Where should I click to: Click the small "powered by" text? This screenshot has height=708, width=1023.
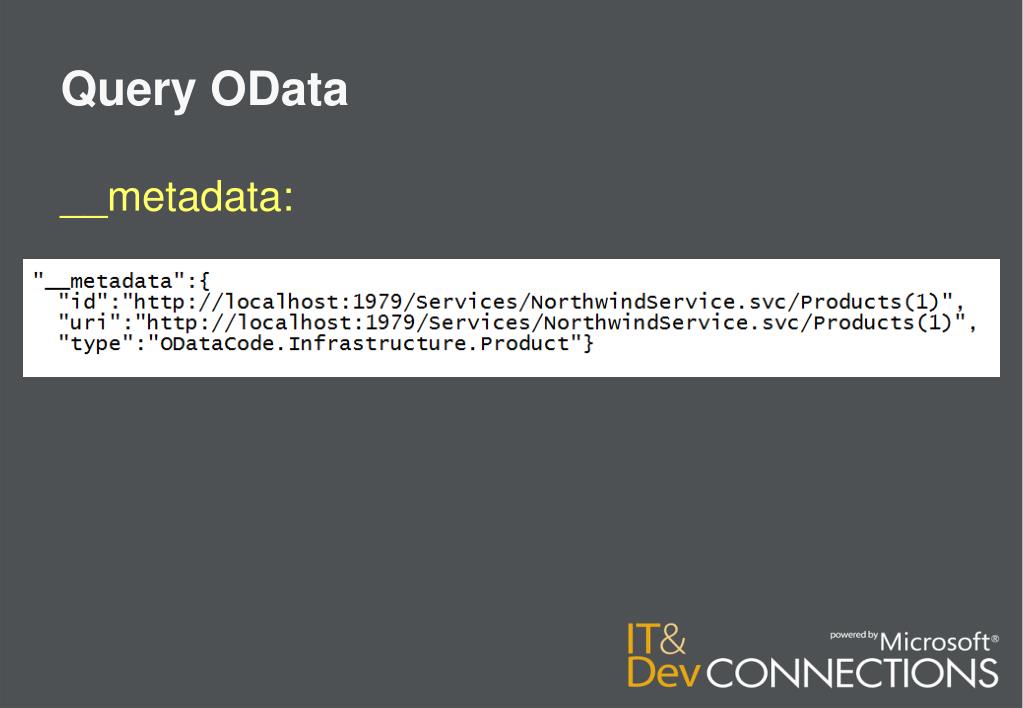(854, 635)
